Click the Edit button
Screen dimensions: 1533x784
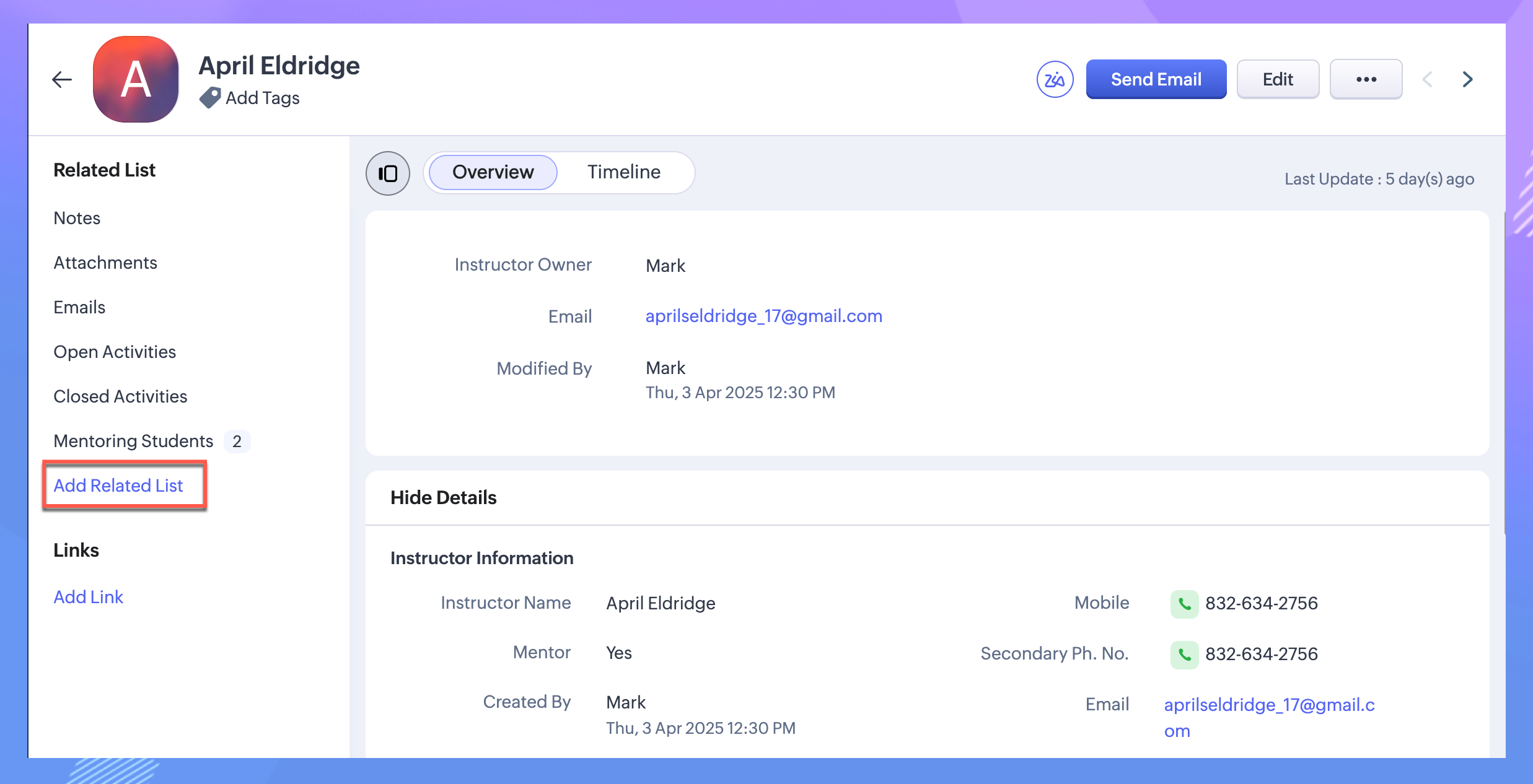[x=1278, y=79]
